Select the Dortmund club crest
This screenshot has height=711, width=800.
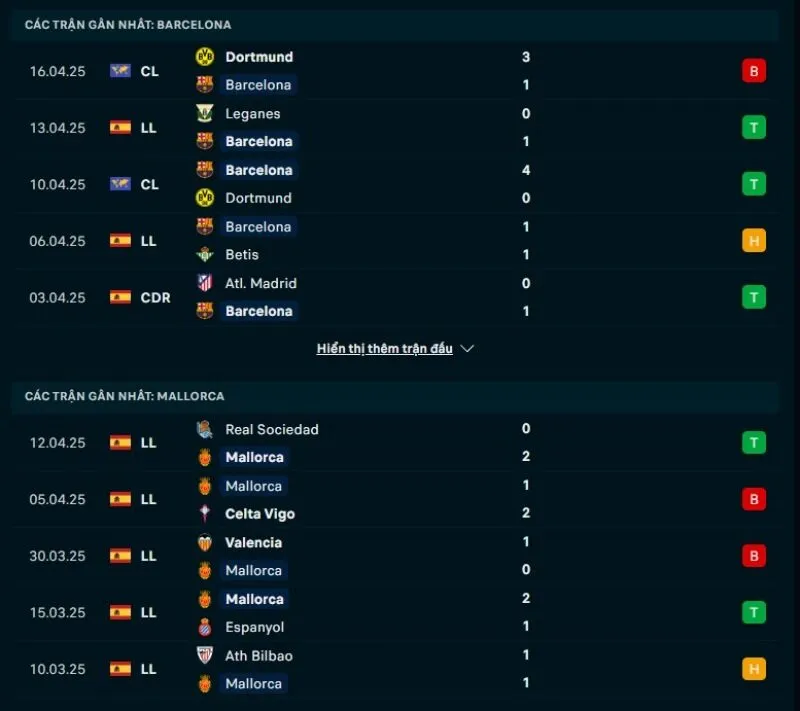coord(205,57)
